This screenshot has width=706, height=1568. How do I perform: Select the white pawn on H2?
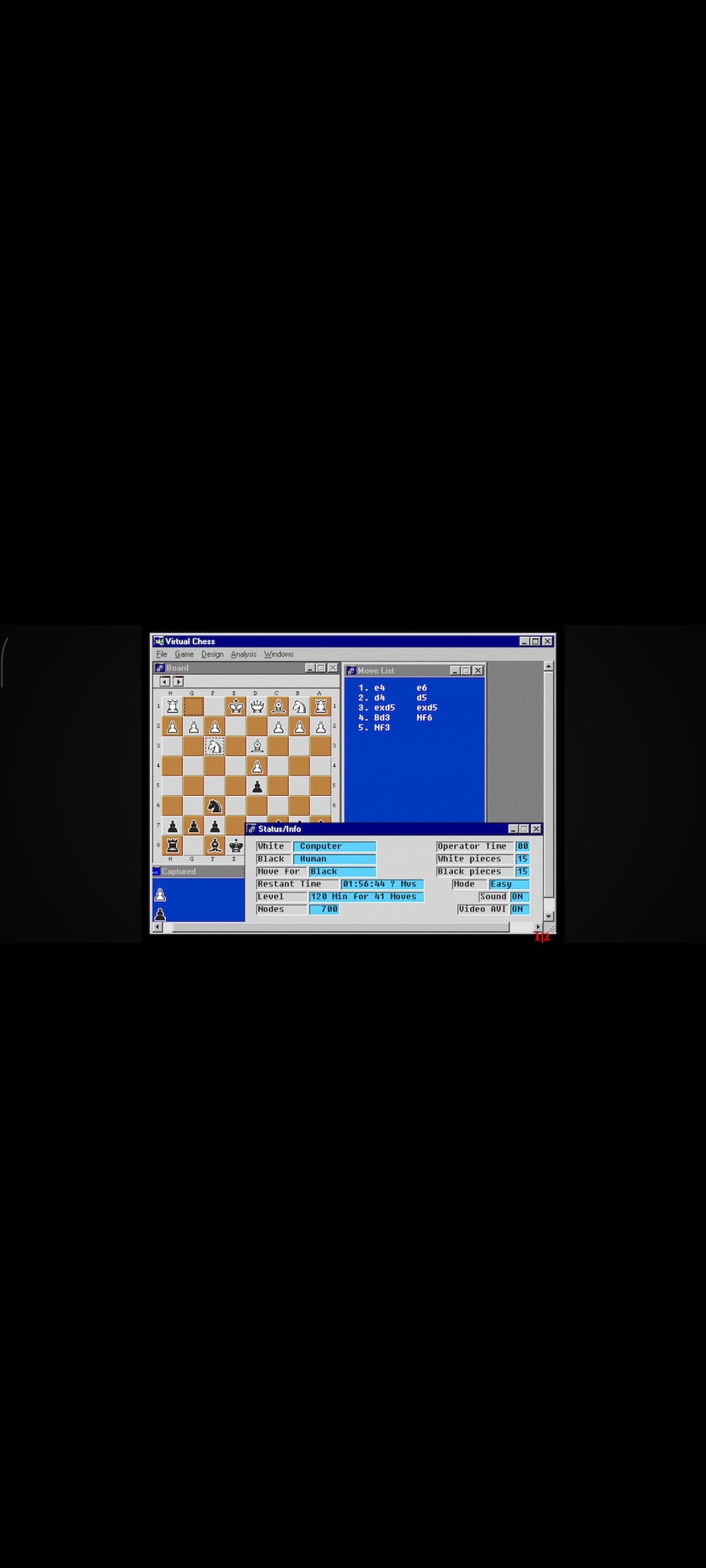click(x=173, y=727)
